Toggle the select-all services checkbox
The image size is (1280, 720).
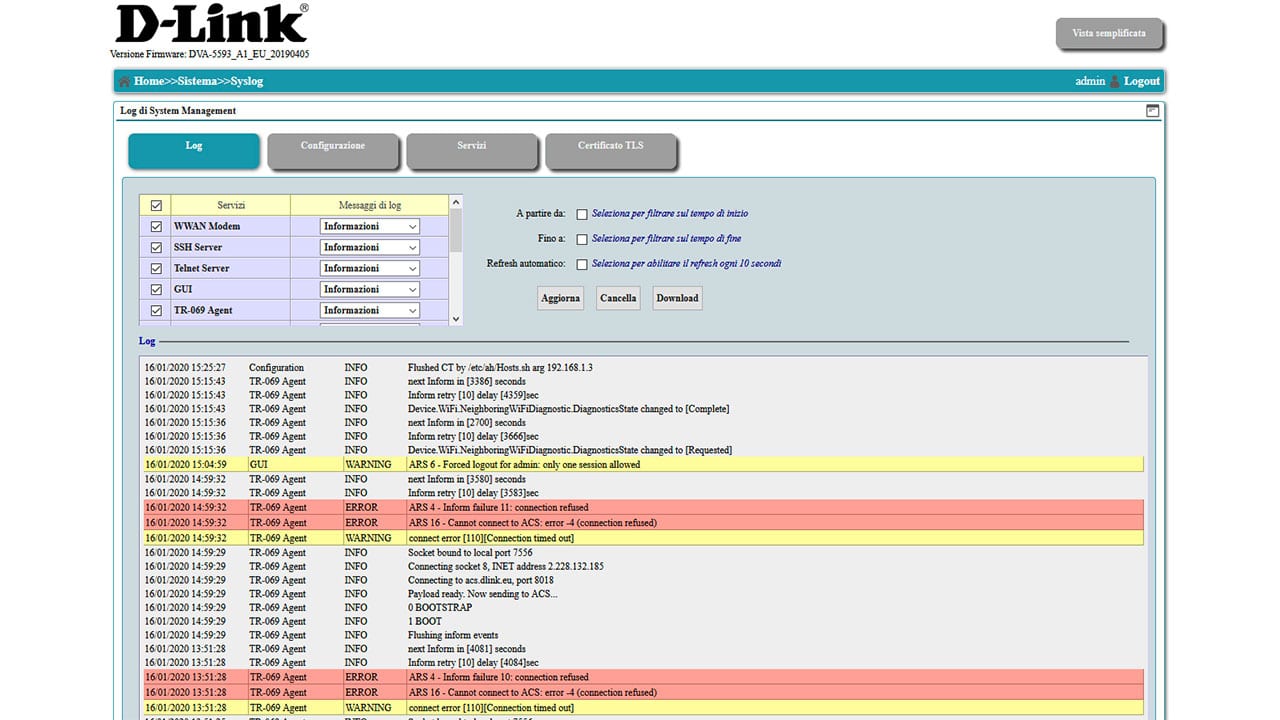click(156, 205)
